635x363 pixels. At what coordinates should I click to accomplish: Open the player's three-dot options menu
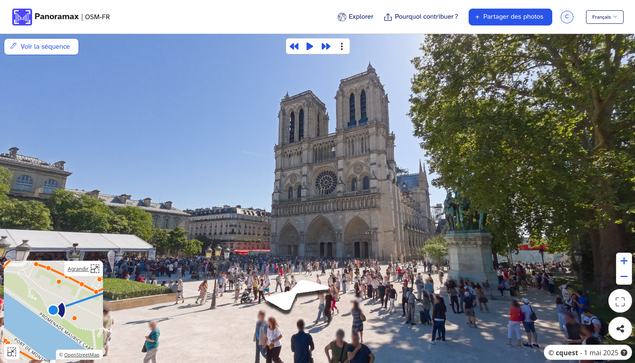pos(342,46)
